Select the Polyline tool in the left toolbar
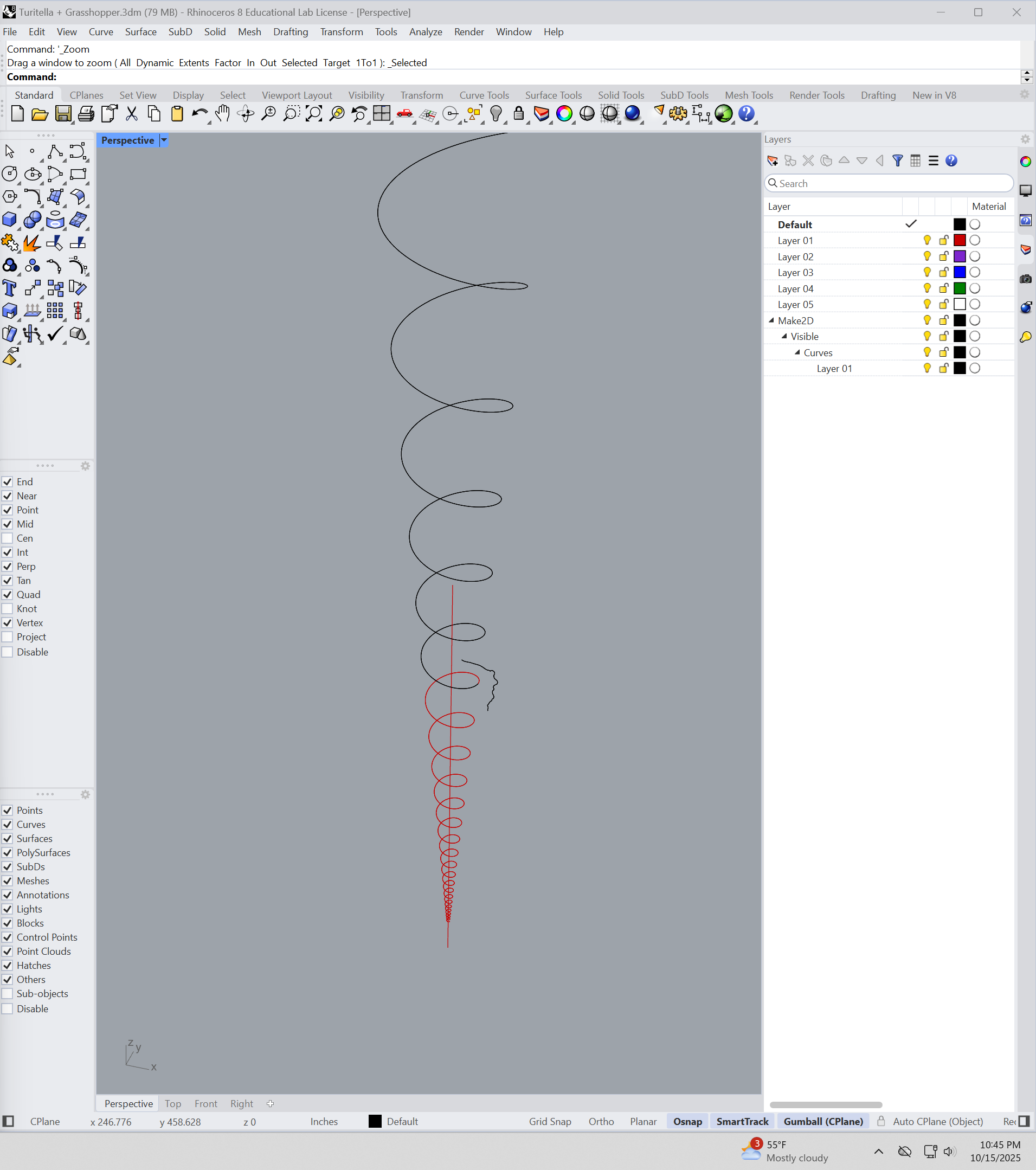Screen dimensions: 1036x1170 click(55, 152)
